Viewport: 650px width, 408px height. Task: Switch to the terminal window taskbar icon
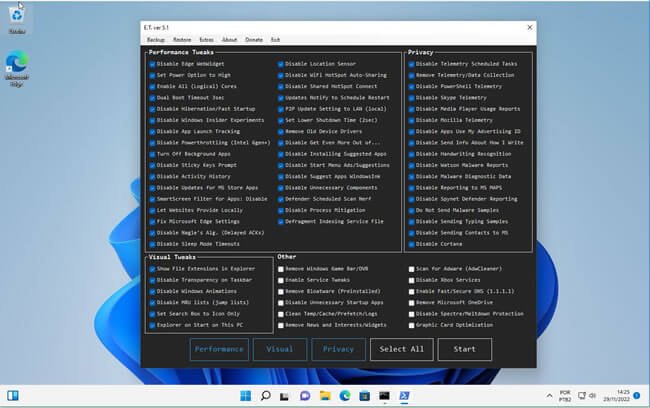click(x=384, y=396)
